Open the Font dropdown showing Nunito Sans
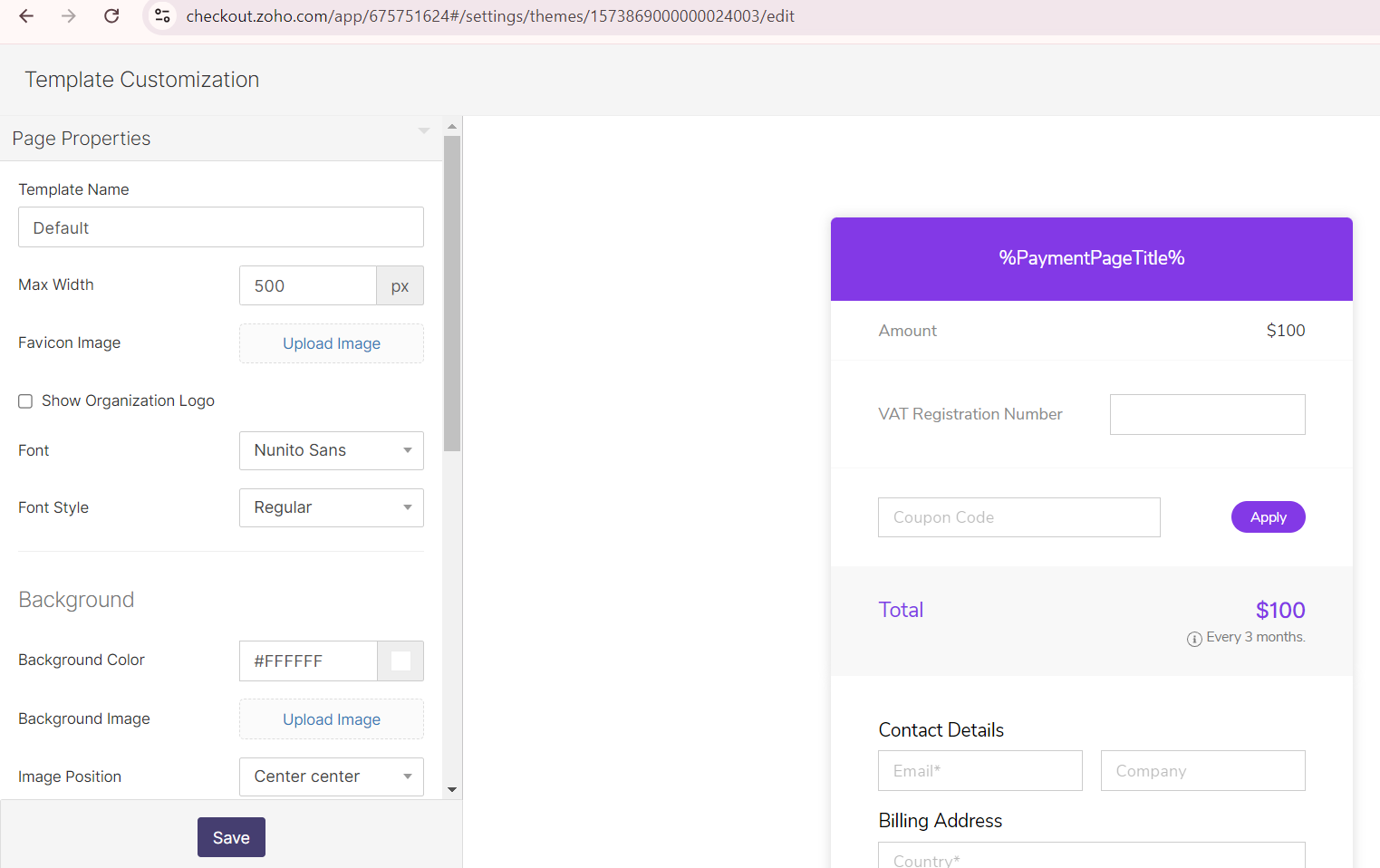Image resolution: width=1380 pixels, height=868 pixels. point(331,450)
